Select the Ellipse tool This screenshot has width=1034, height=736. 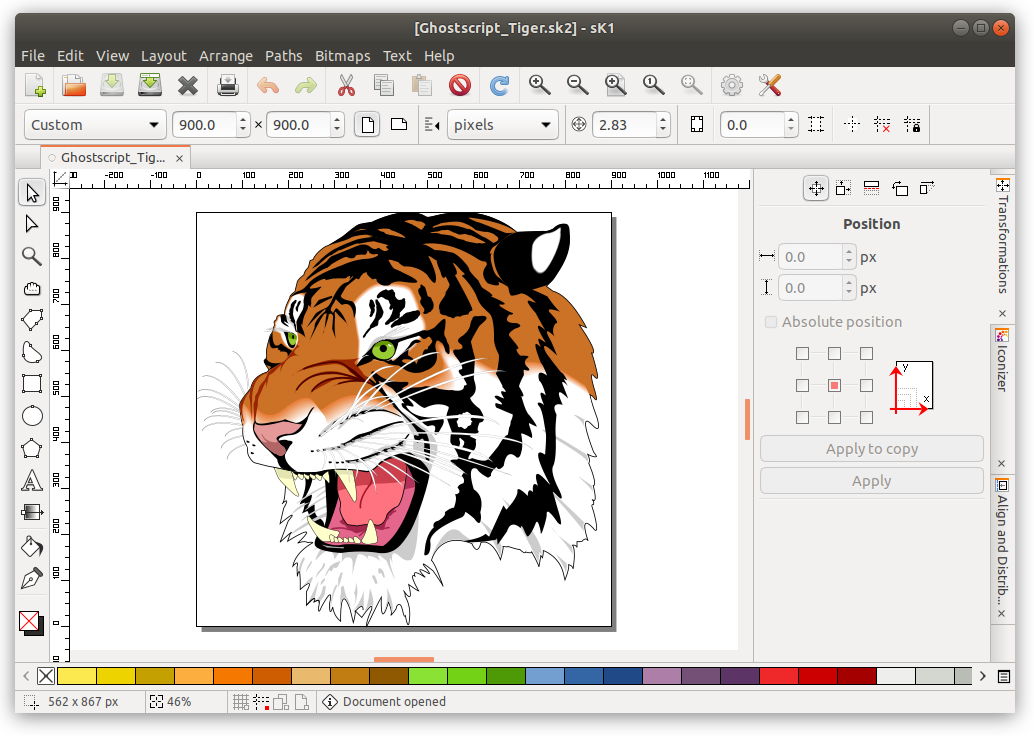pyautogui.click(x=32, y=416)
